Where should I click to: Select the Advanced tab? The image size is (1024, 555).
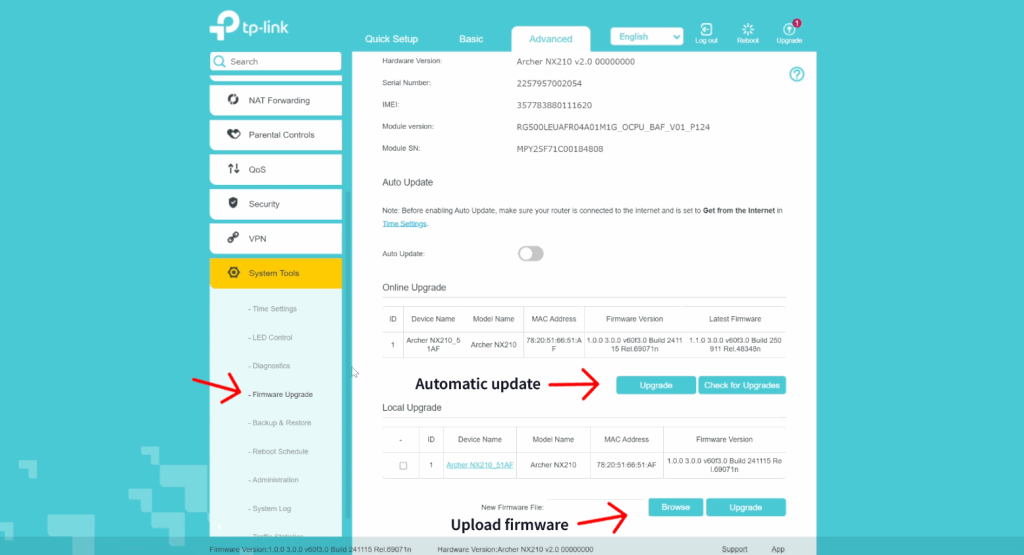pos(551,39)
